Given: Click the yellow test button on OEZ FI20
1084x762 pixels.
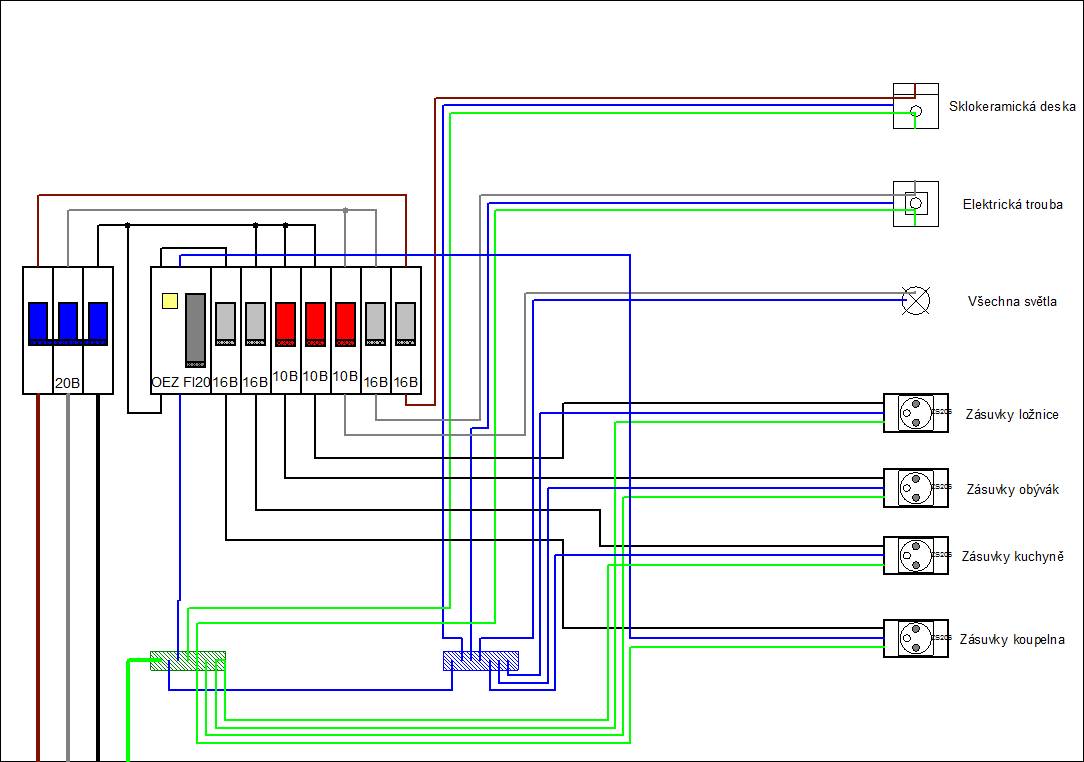Looking at the screenshot, I should pyautogui.click(x=170, y=301).
